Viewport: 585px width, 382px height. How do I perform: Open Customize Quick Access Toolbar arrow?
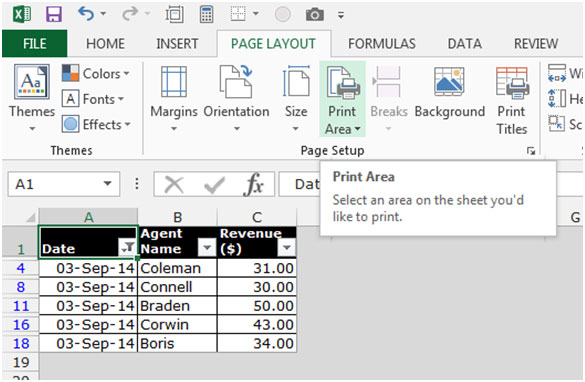[341, 15]
